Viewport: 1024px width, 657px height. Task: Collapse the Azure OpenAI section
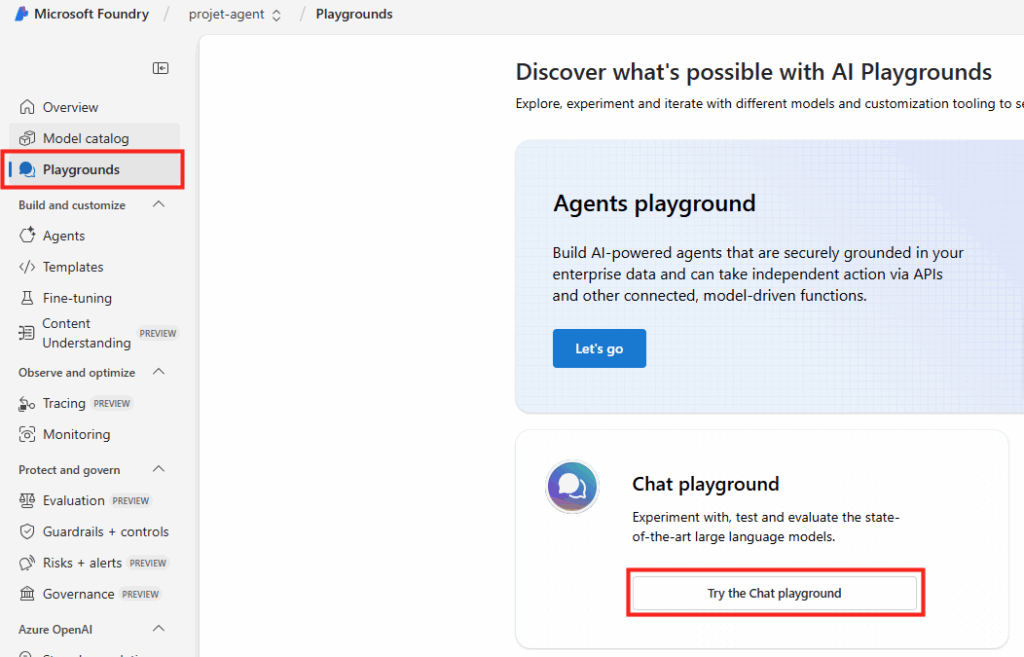coord(158,629)
